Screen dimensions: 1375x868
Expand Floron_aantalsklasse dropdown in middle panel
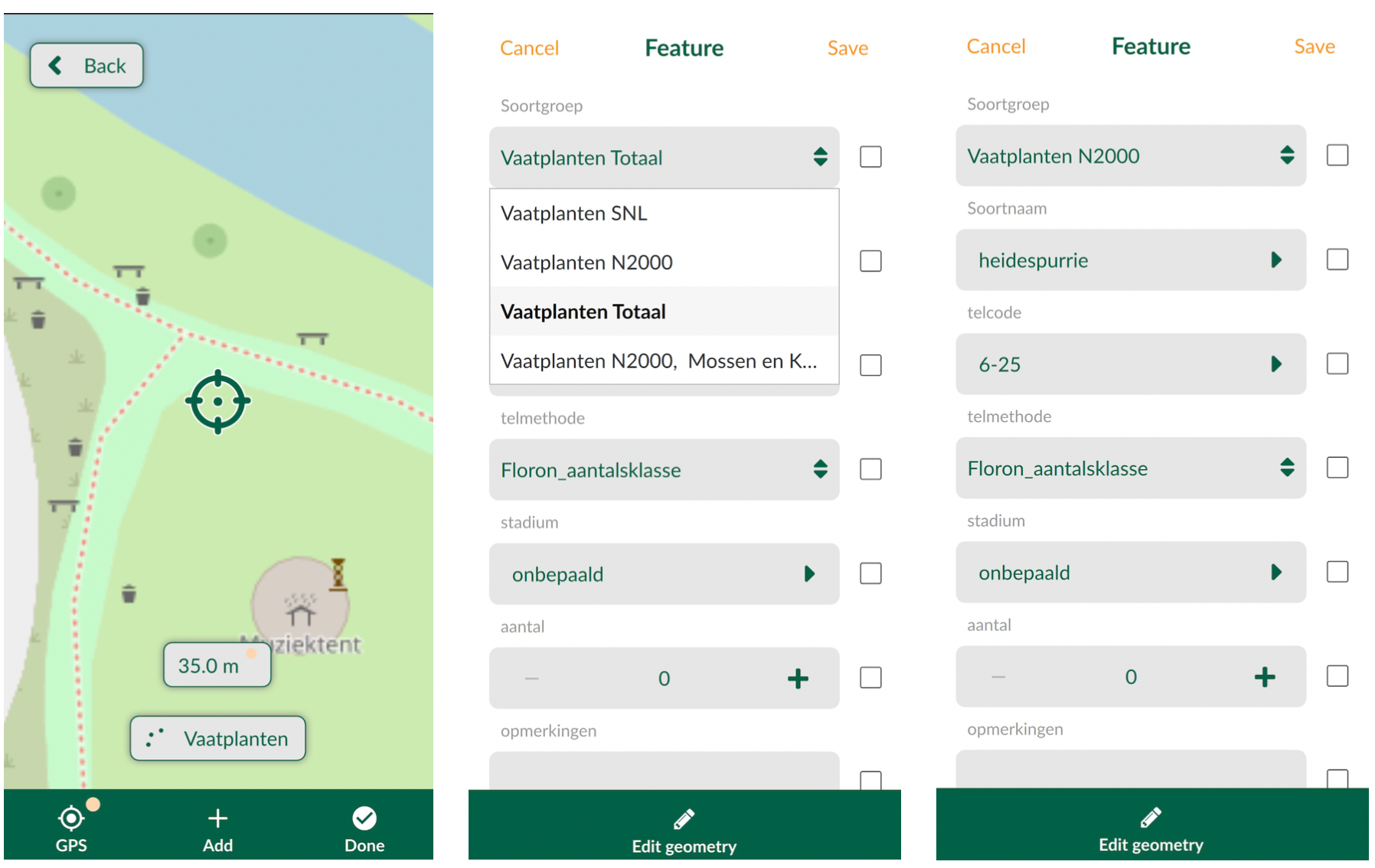click(x=664, y=470)
